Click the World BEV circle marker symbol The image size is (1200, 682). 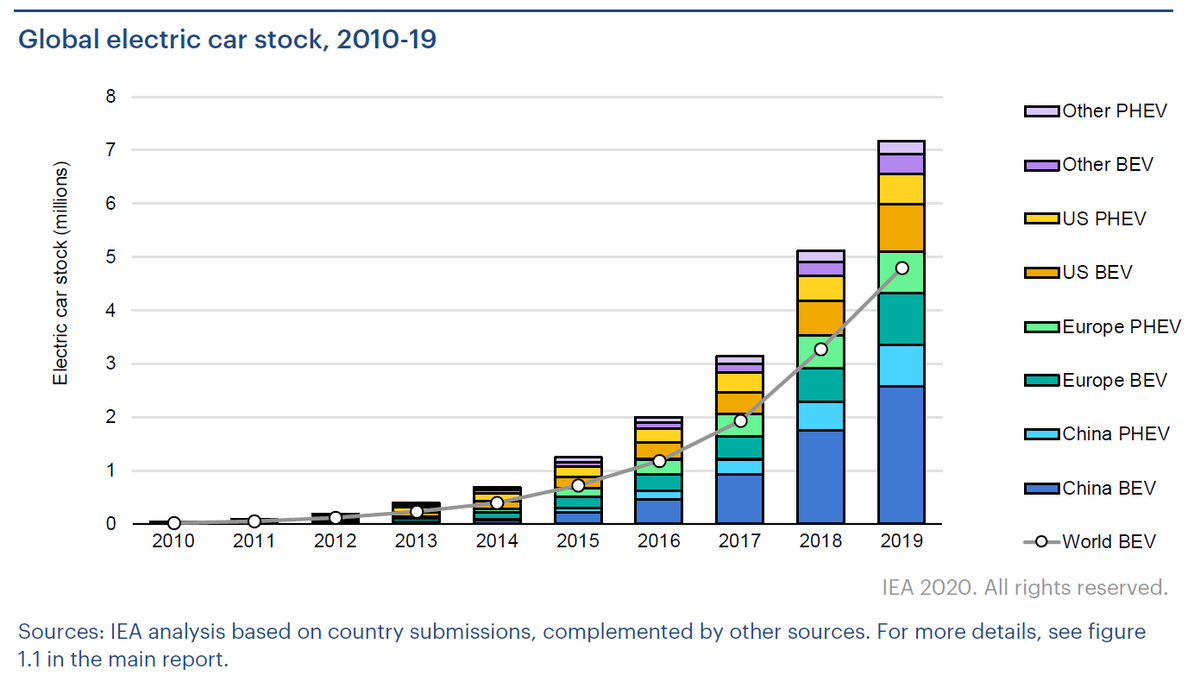tap(1044, 541)
